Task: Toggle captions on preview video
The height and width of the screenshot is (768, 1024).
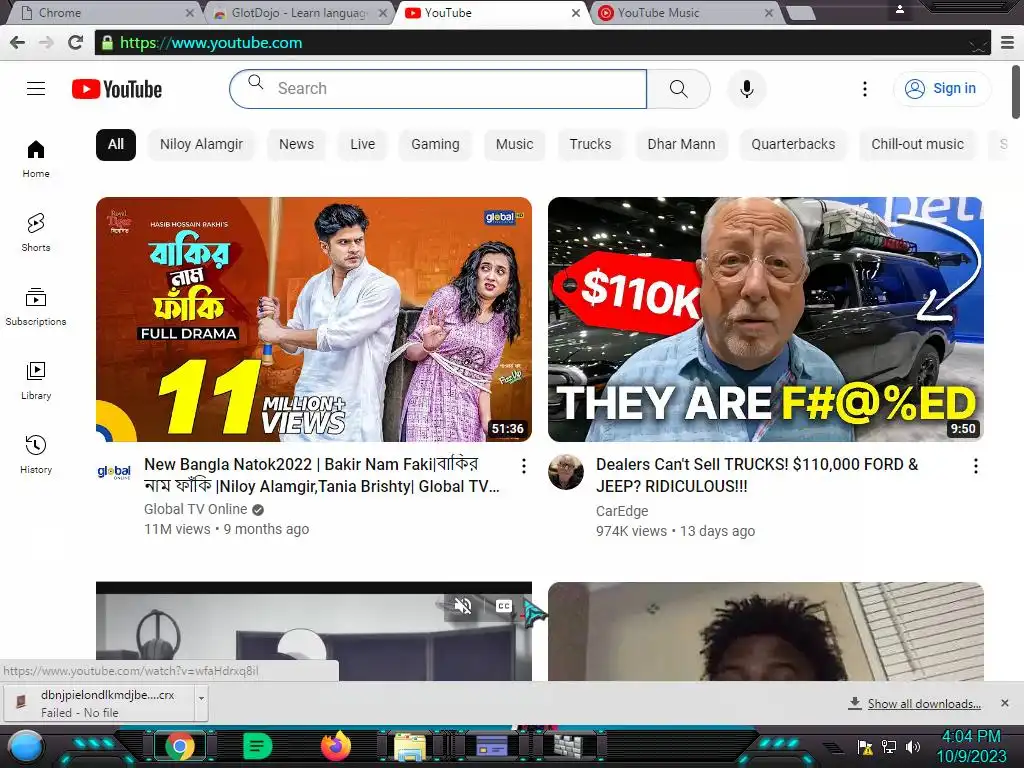Action: tap(504, 606)
